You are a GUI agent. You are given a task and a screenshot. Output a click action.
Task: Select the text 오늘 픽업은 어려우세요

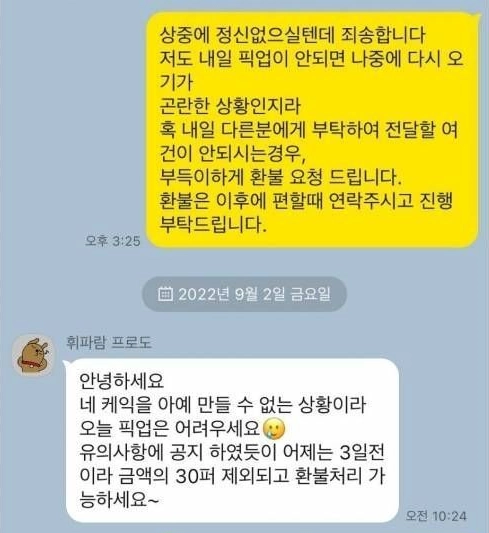[170, 429]
